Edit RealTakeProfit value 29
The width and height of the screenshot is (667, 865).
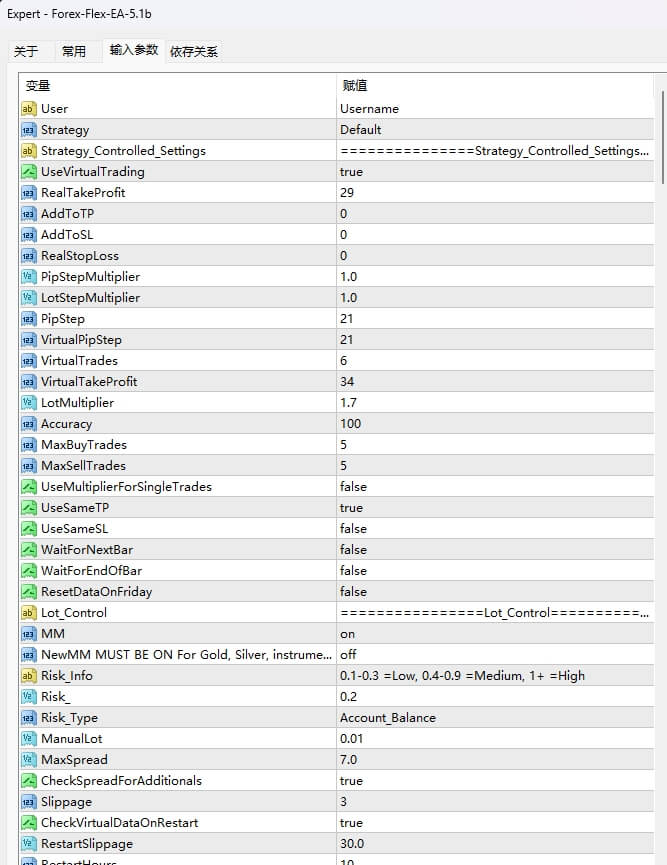[x=495, y=193]
